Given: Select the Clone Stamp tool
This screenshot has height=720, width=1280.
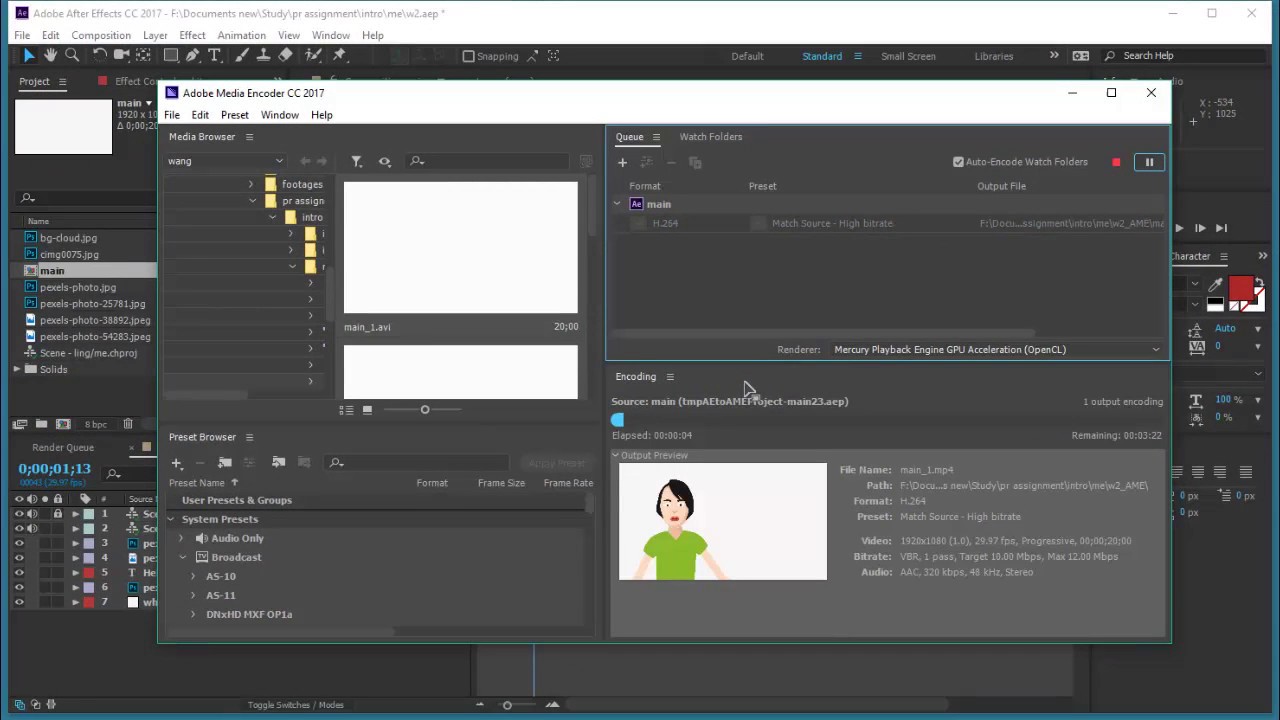Looking at the screenshot, I should point(263,56).
